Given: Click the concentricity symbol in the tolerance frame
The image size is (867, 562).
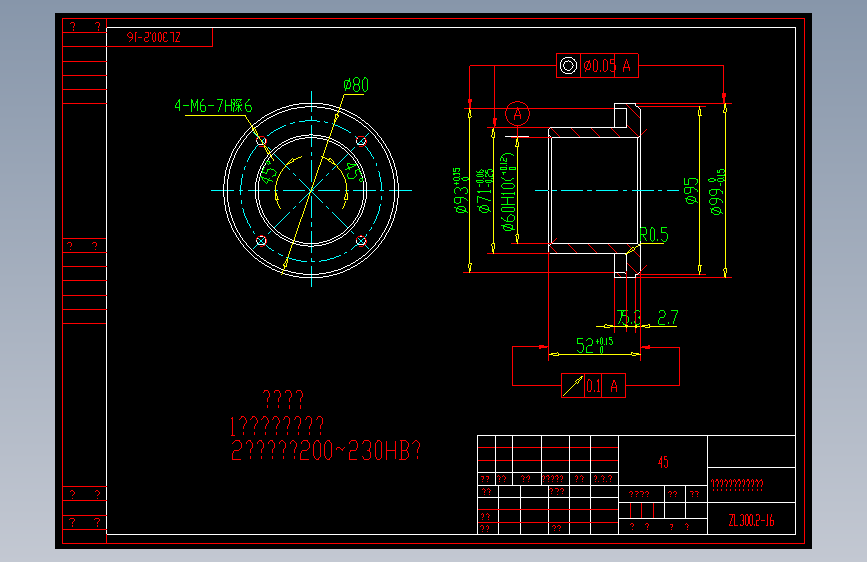Looking at the screenshot, I should click(x=568, y=66).
